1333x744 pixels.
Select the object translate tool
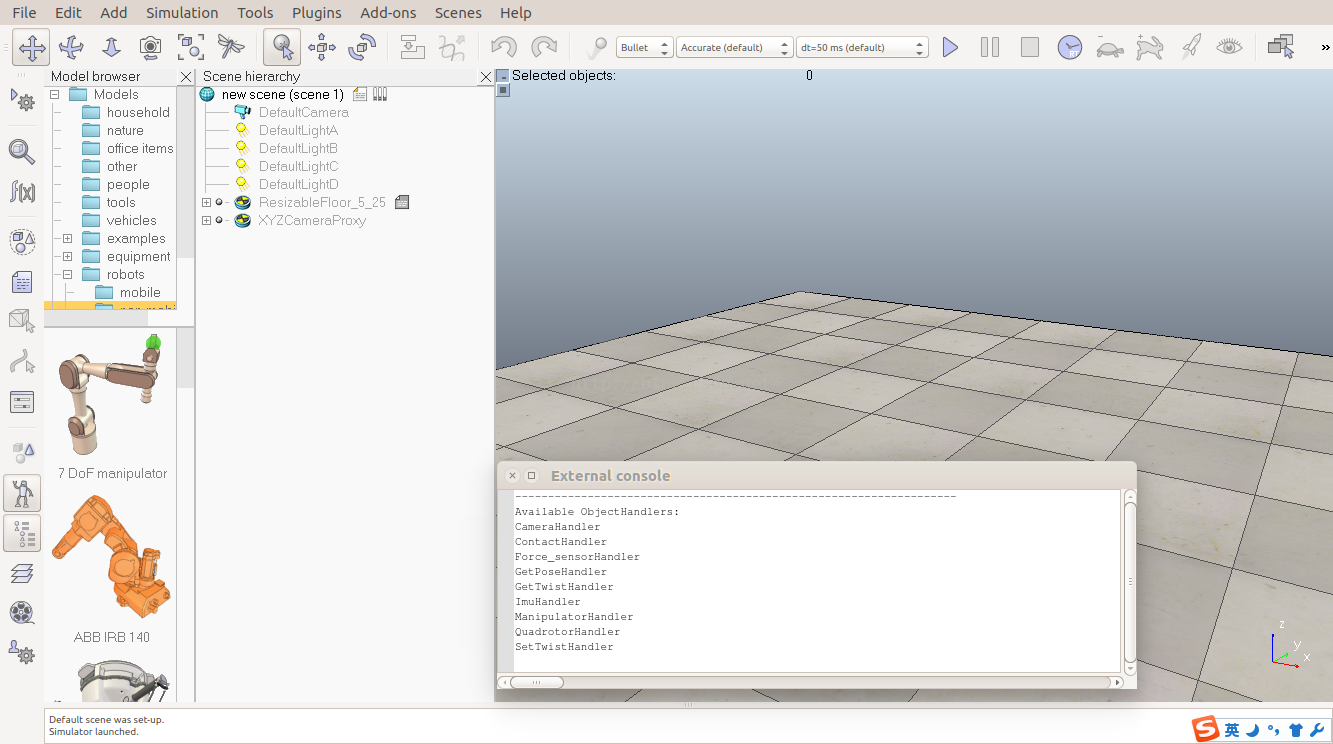coord(322,47)
